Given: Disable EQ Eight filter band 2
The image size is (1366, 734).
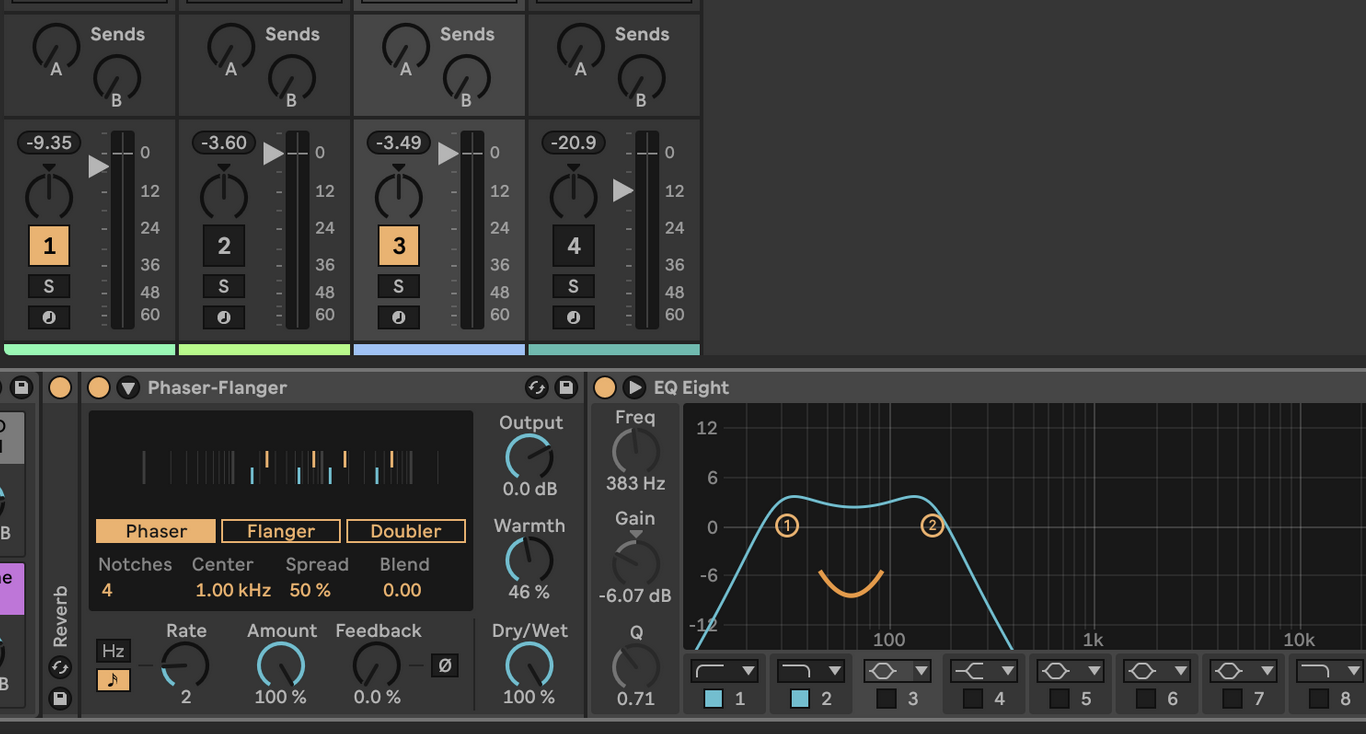Looking at the screenshot, I should click(799, 699).
